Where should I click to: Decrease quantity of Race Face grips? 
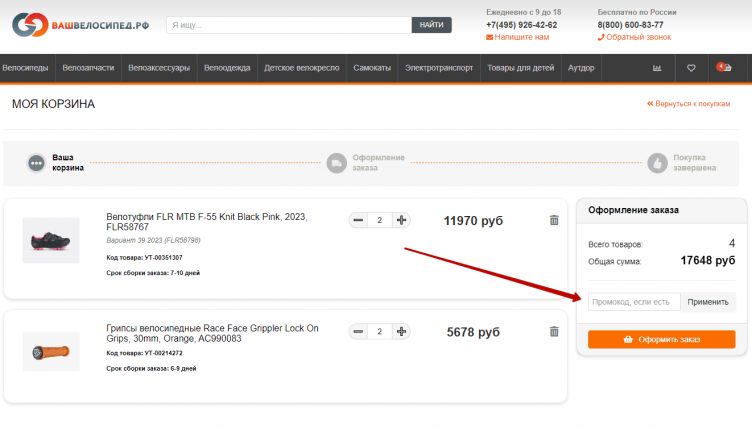[x=358, y=331]
